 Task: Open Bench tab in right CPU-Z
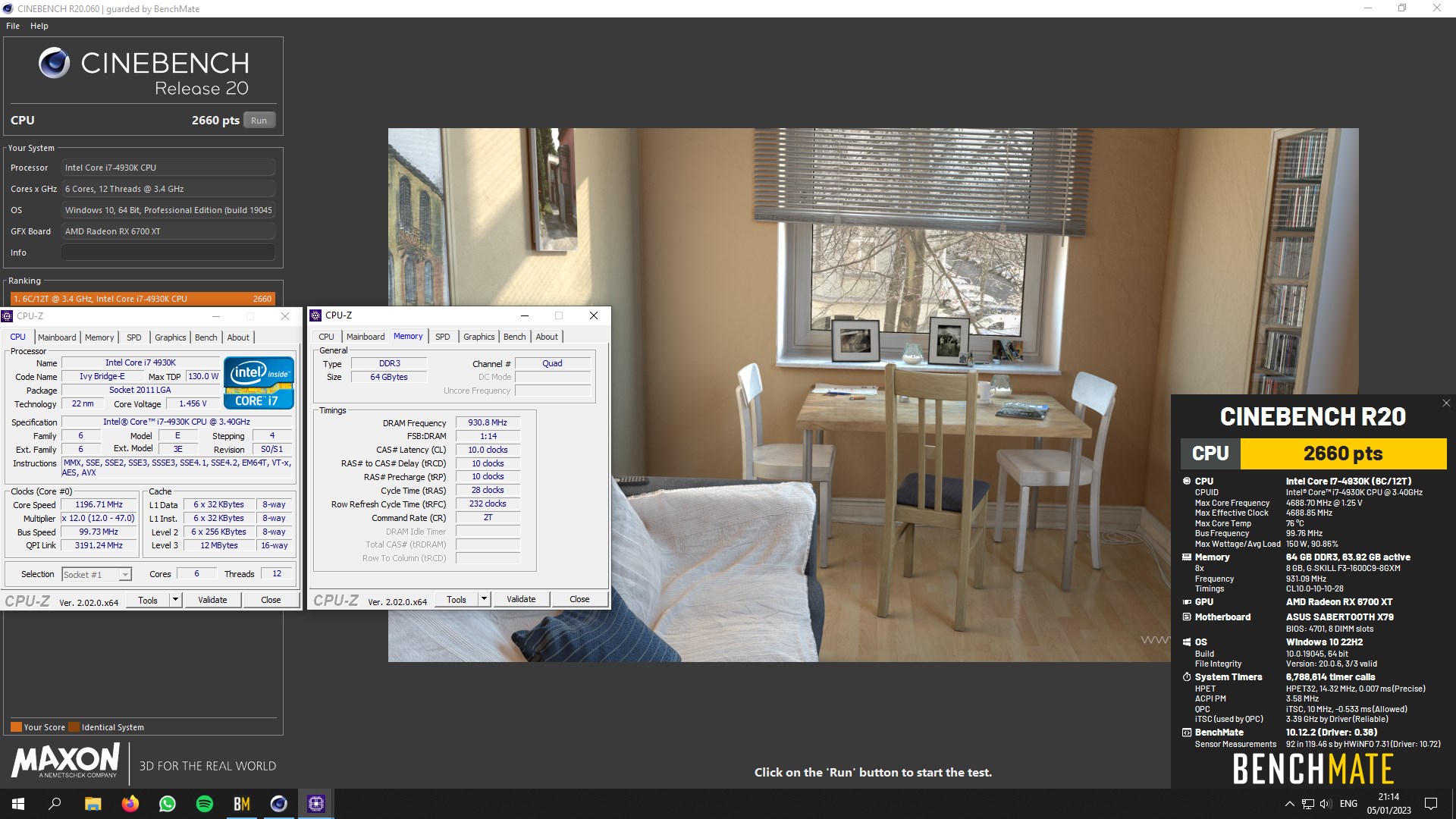point(515,337)
